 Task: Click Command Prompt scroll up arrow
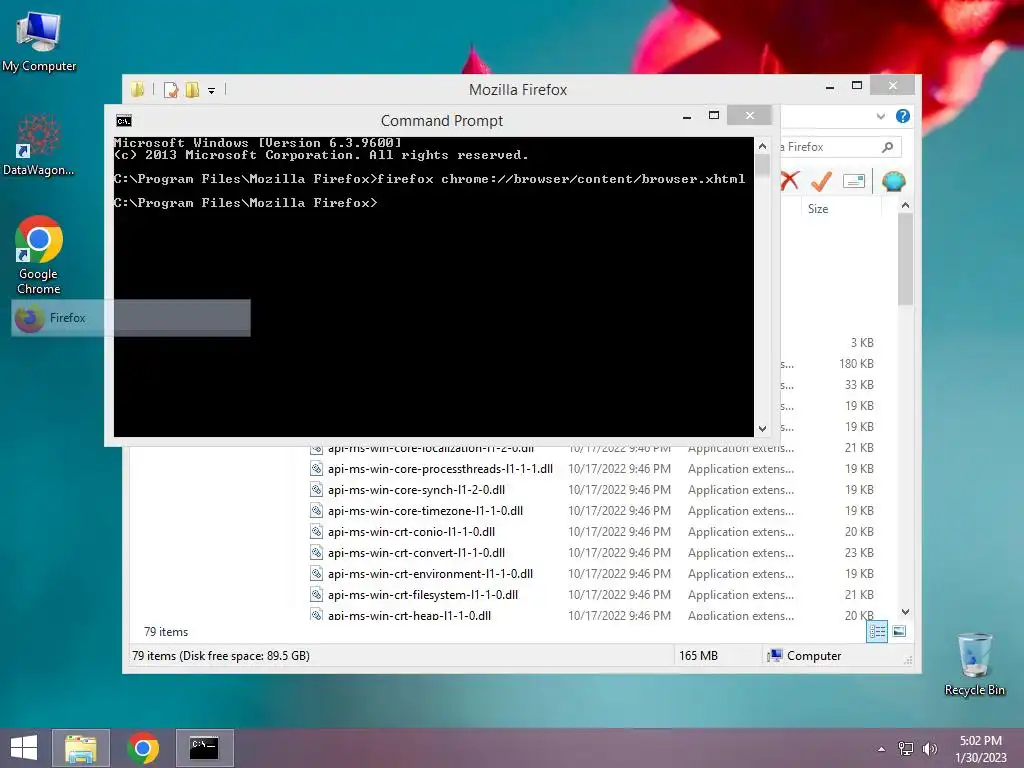coord(762,146)
